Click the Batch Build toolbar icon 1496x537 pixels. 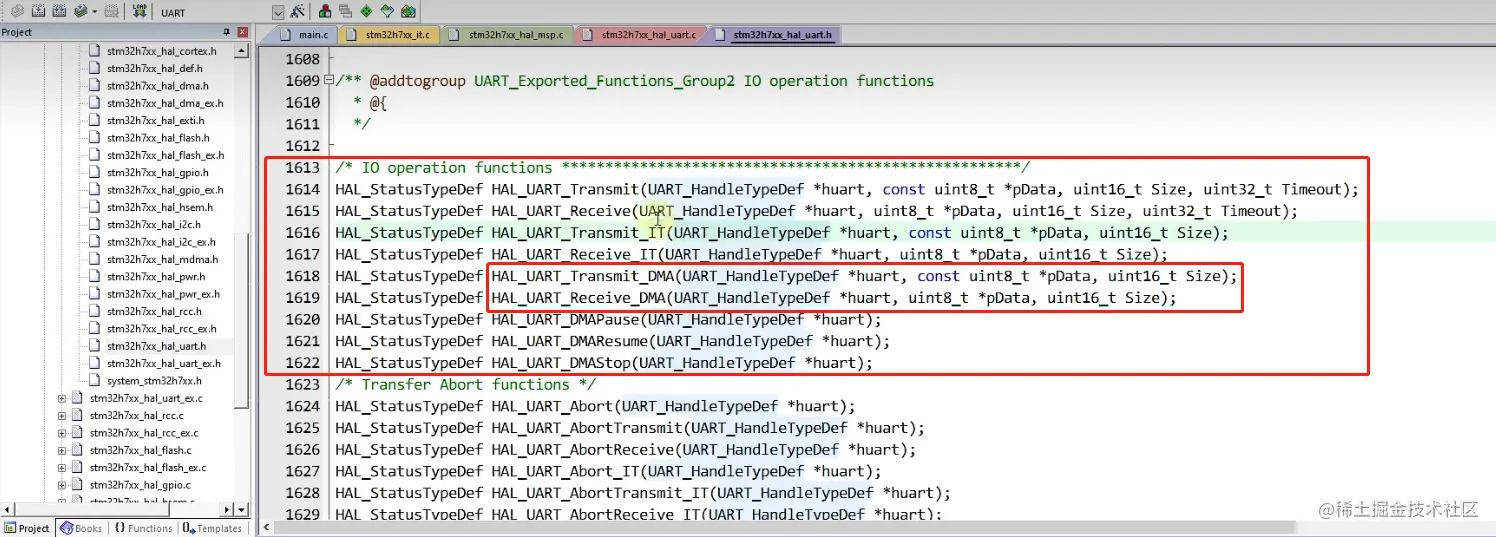point(80,12)
